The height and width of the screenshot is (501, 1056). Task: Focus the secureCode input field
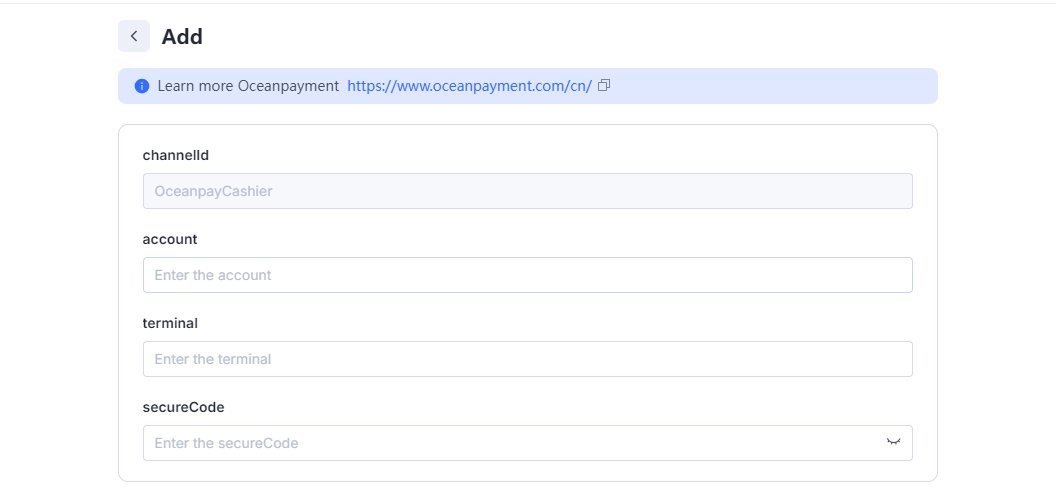527,443
